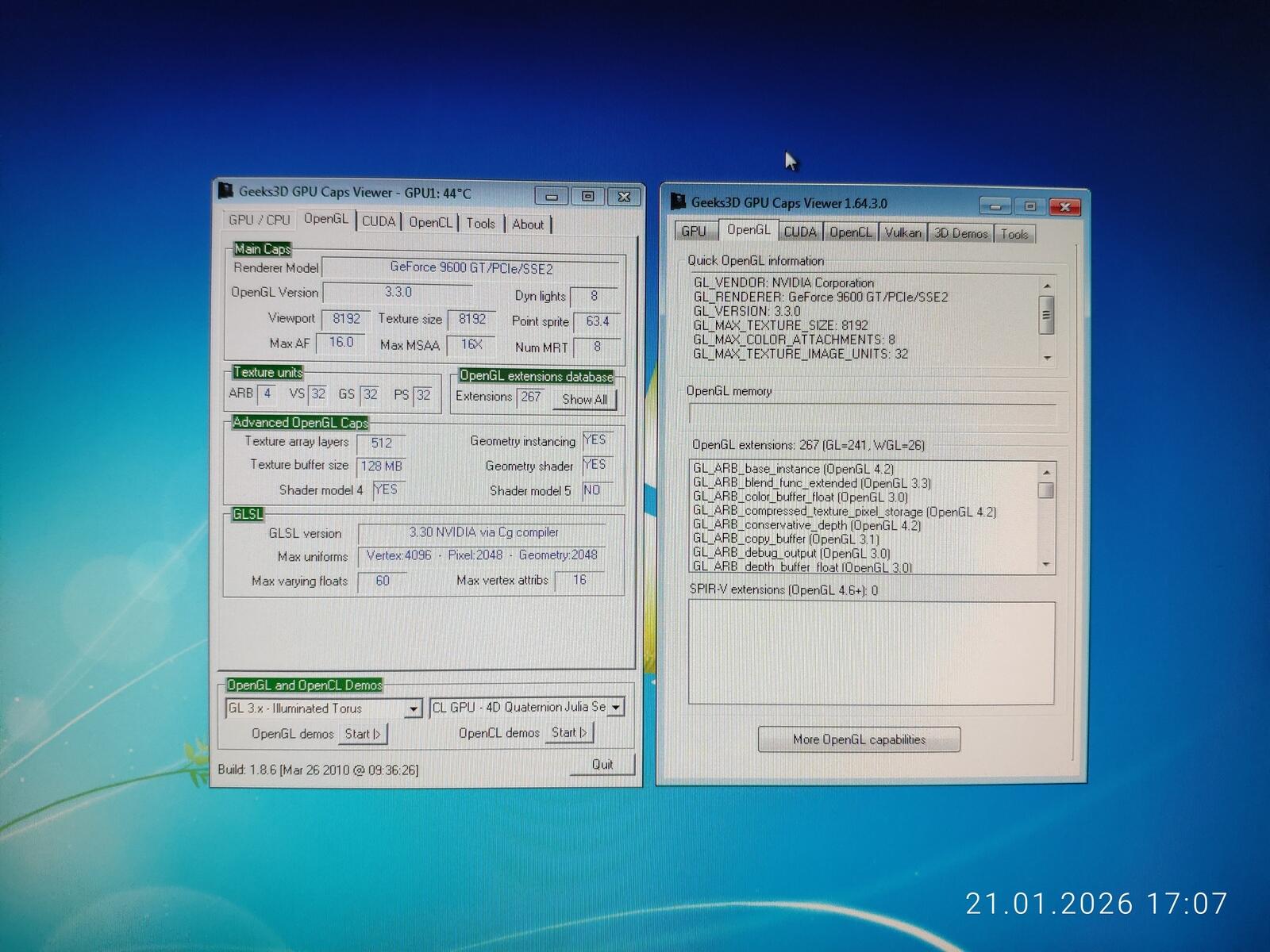Click the Max varying floats value 60
This screenshot has height=952, width=1270.
pos(383,581)
